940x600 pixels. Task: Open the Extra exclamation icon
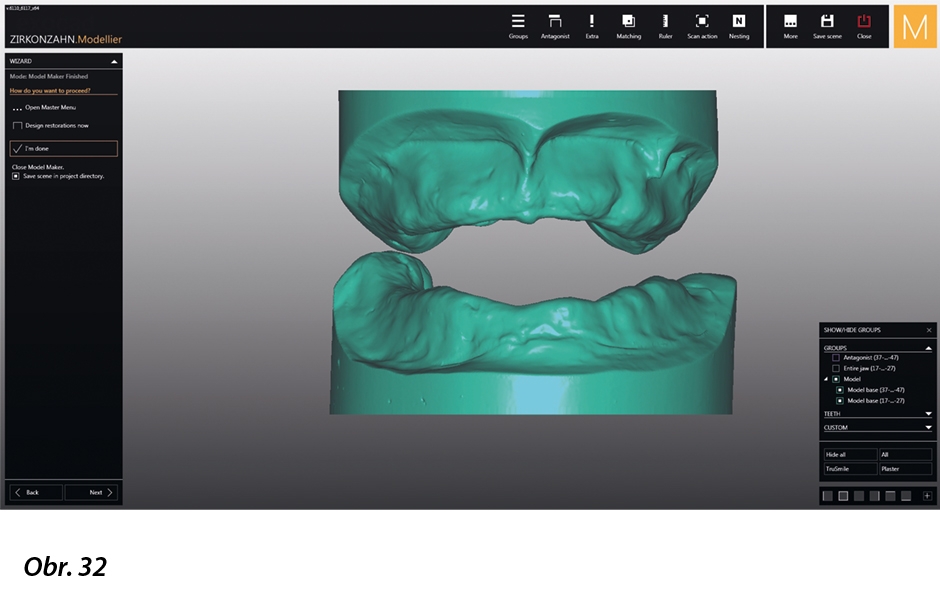click(x=592, y=22)
